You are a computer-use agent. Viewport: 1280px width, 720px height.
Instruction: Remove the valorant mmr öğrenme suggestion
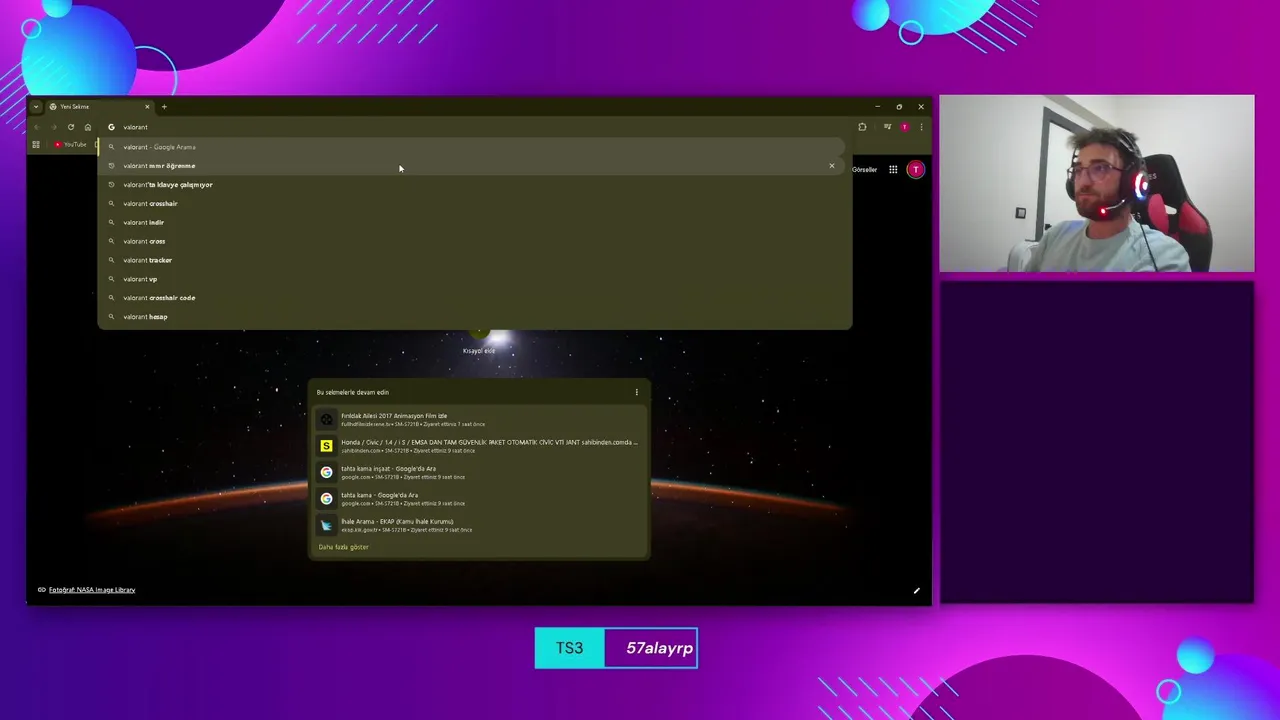point(831,166)
